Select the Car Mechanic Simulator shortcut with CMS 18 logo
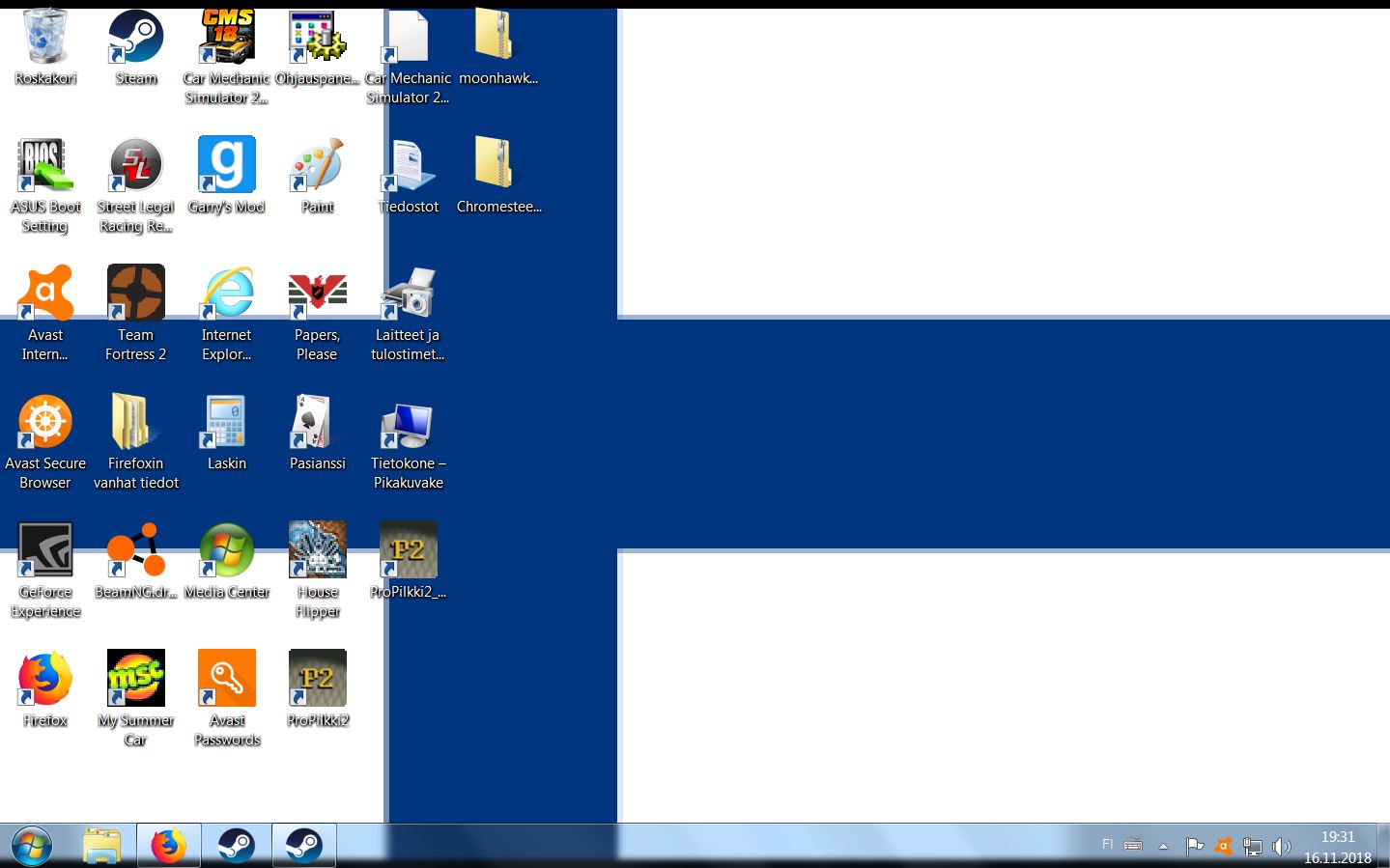Screen dimensions: 1390x868 click(x=227, y=58)
